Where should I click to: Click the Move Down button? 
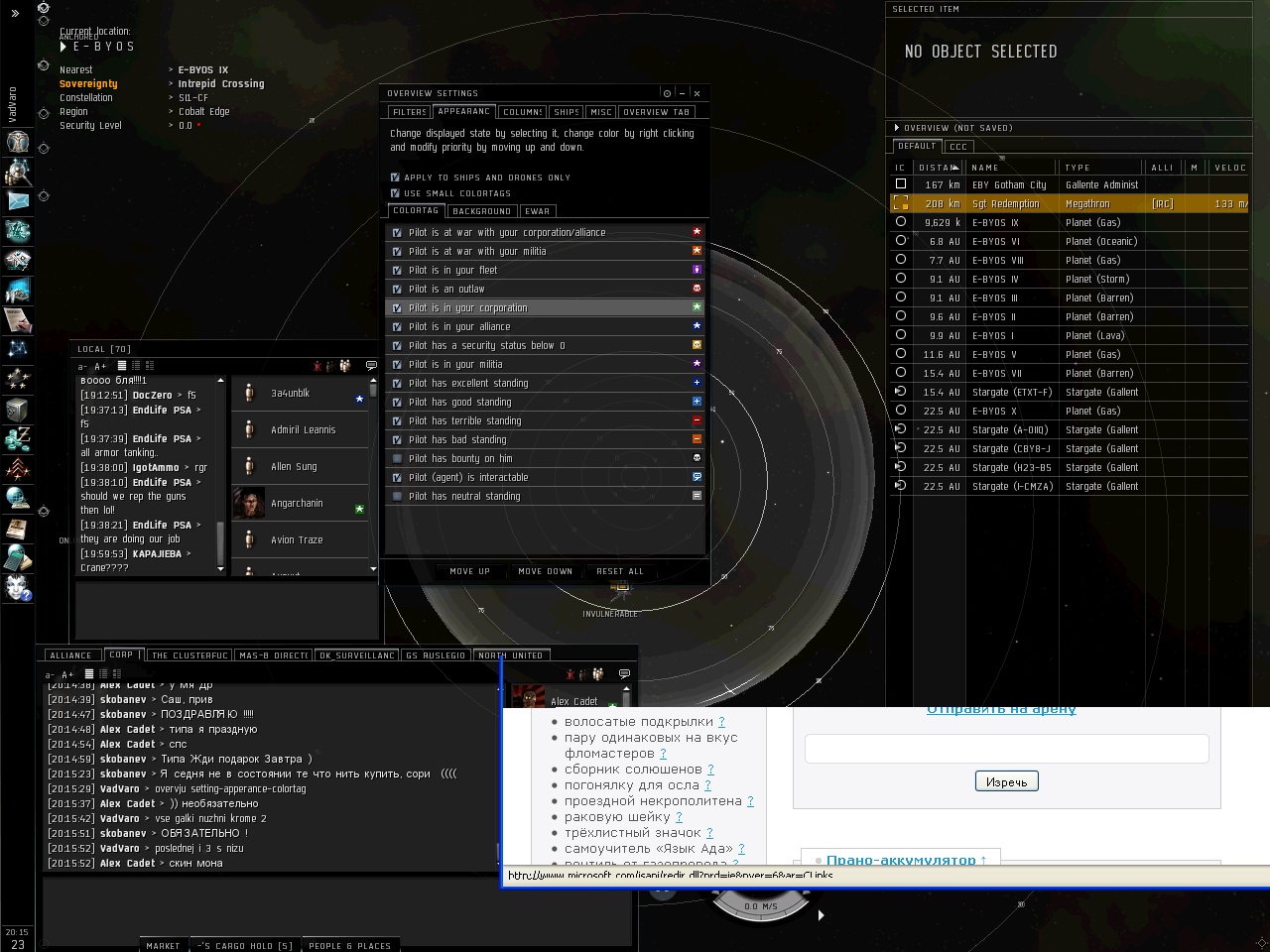[545, 571]
